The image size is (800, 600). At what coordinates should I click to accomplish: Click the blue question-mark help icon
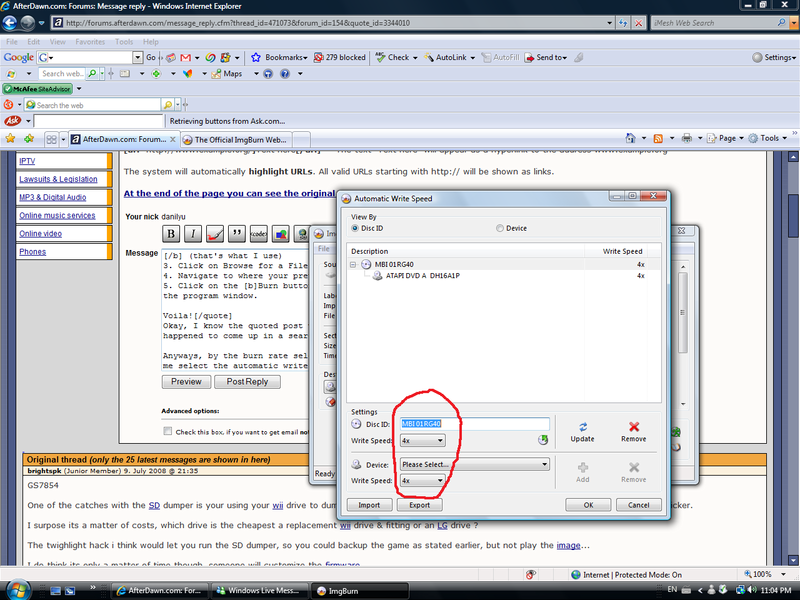point(285,73)
